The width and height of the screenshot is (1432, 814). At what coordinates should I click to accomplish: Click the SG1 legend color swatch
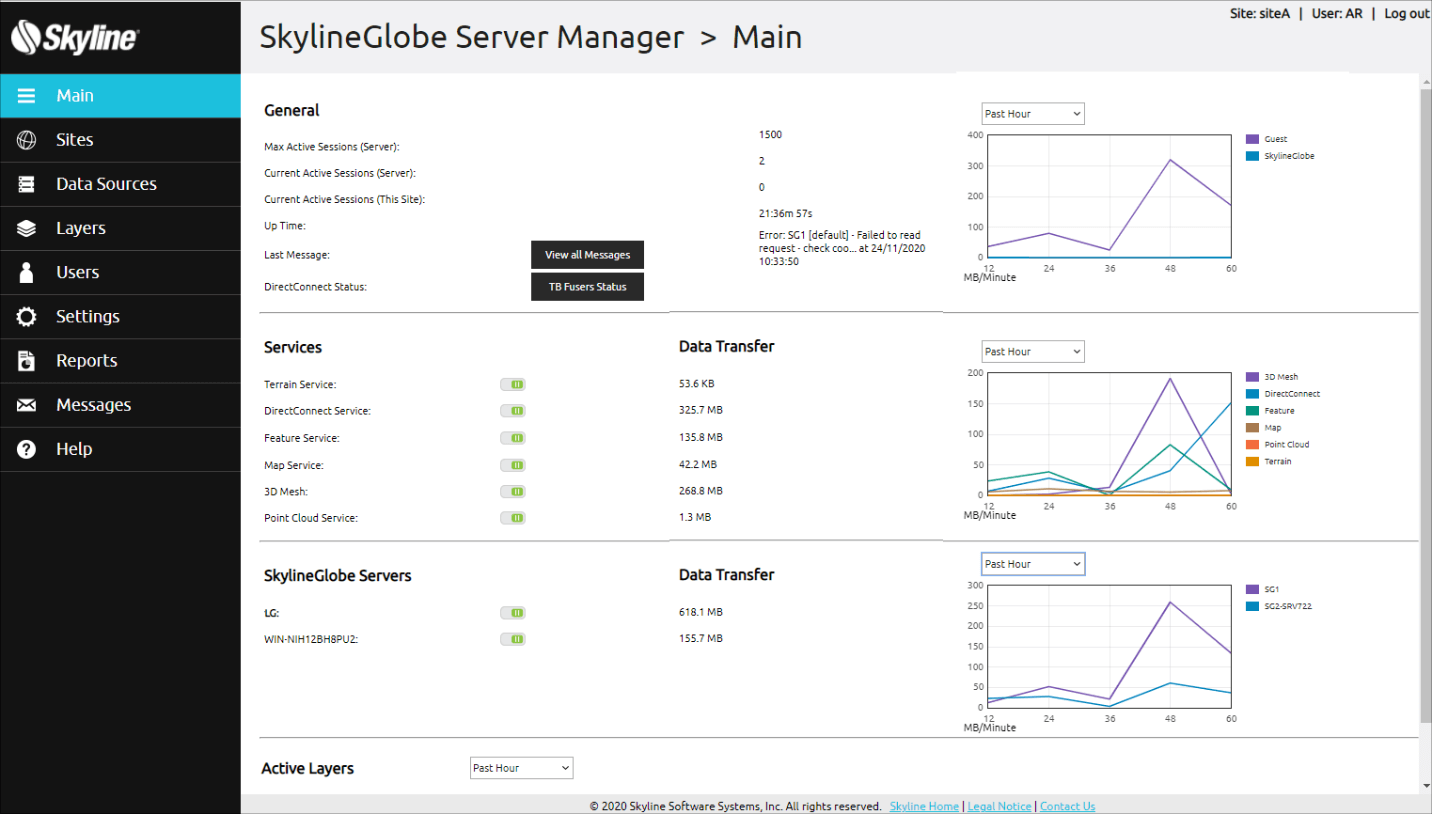click(1252, 589)
